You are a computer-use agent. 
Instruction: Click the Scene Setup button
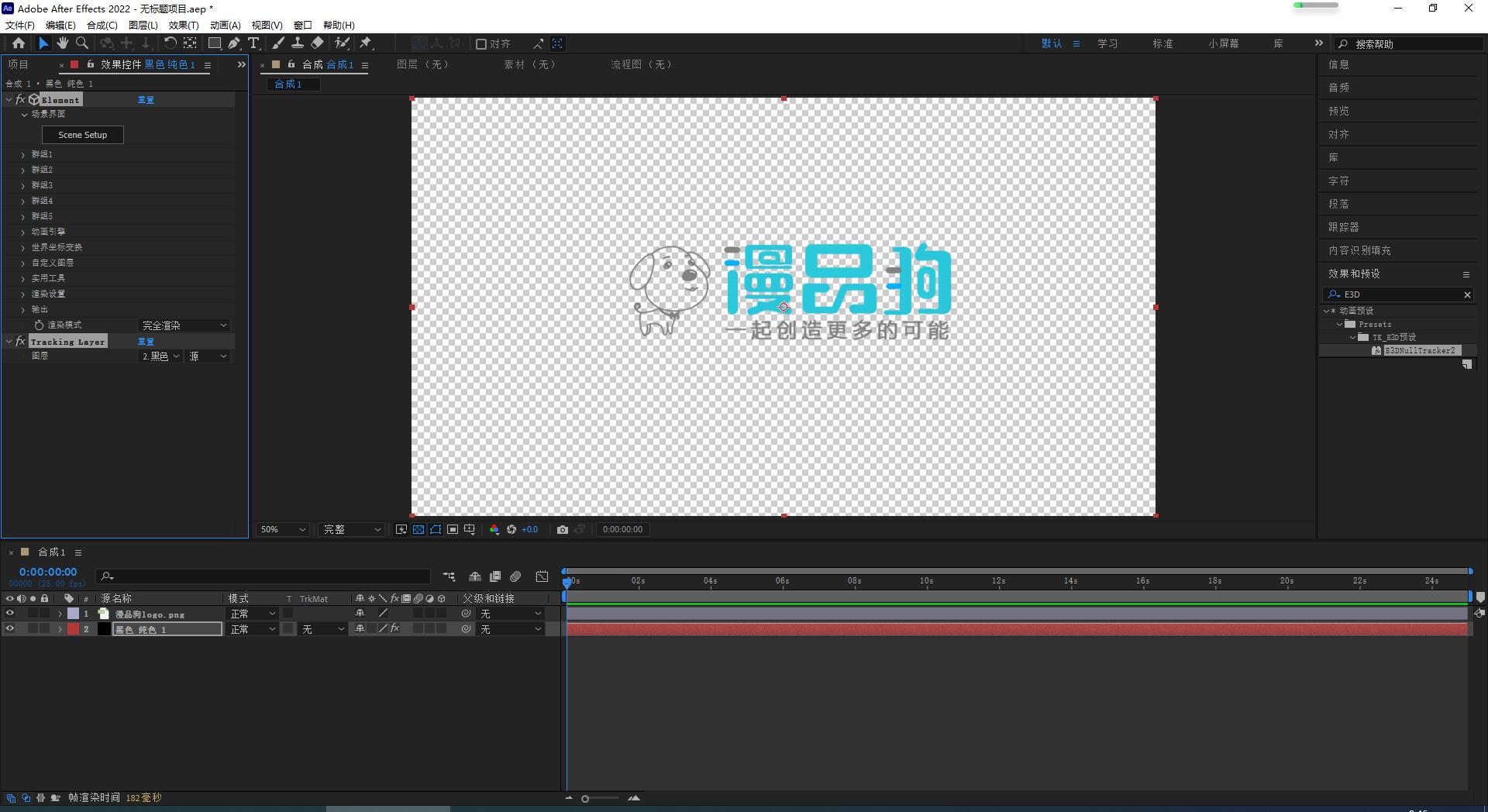coord(83,135)
